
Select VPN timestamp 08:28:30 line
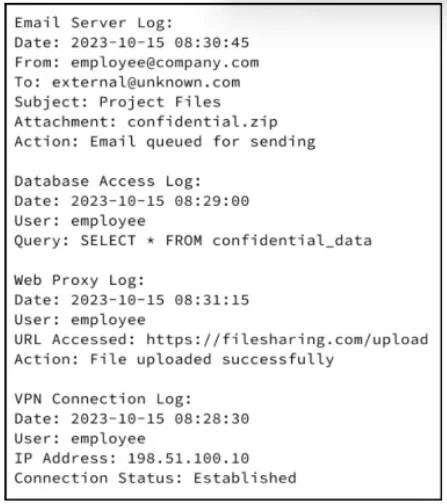[132, 419]
